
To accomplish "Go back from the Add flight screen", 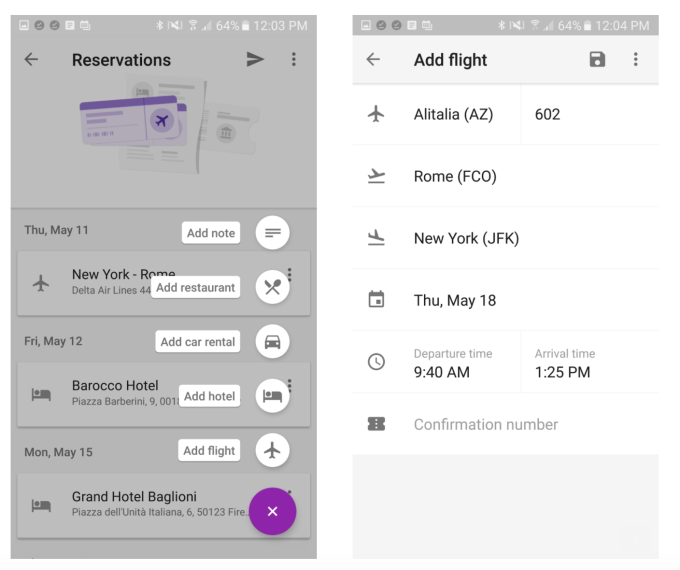I will point(373,59).
